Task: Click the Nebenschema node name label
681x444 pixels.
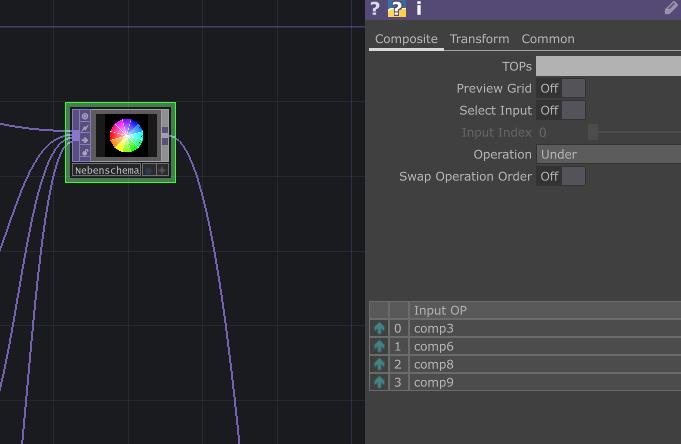Action: 107,170
